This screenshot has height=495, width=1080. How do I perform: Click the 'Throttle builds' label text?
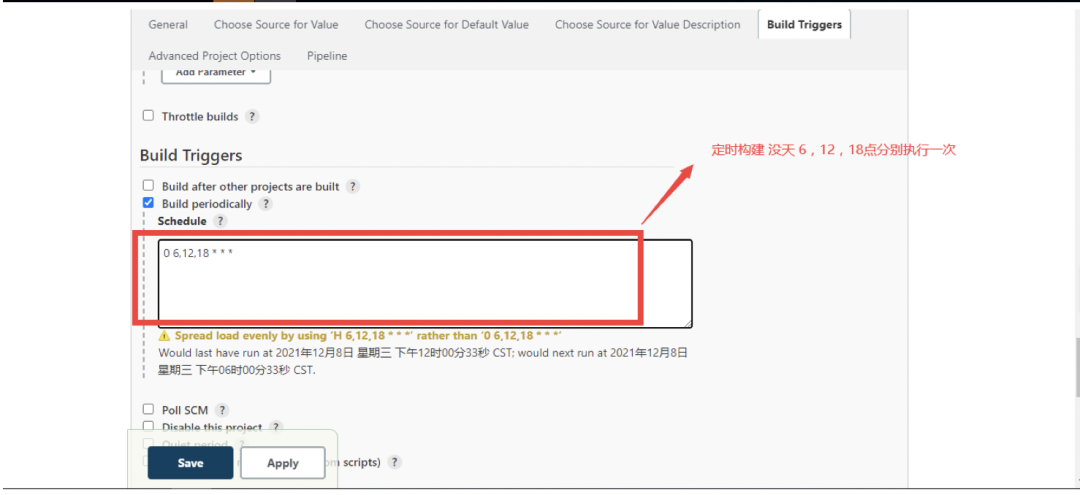200,116
